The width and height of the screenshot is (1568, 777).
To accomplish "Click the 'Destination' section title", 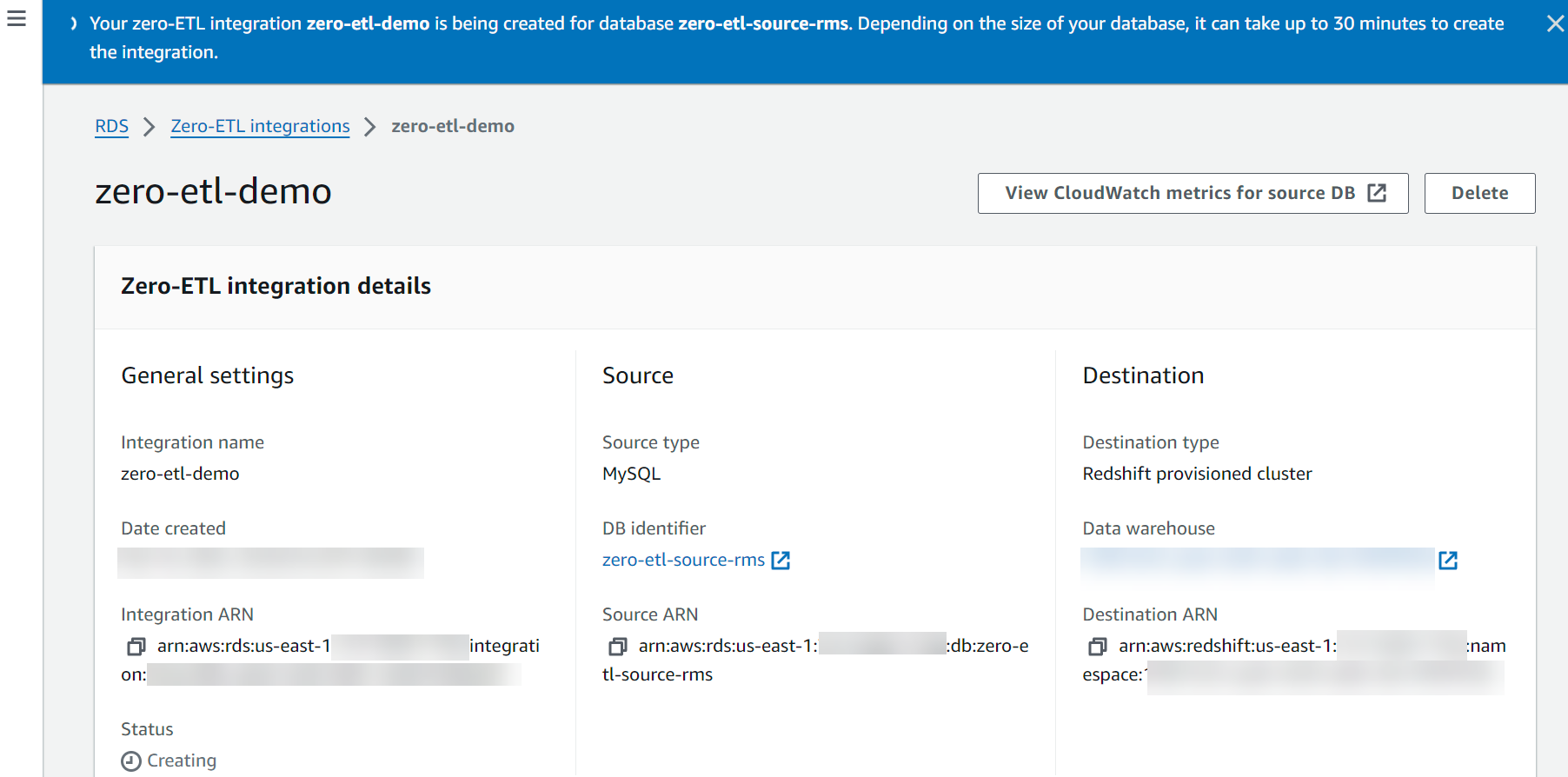I will (1143, 375).
